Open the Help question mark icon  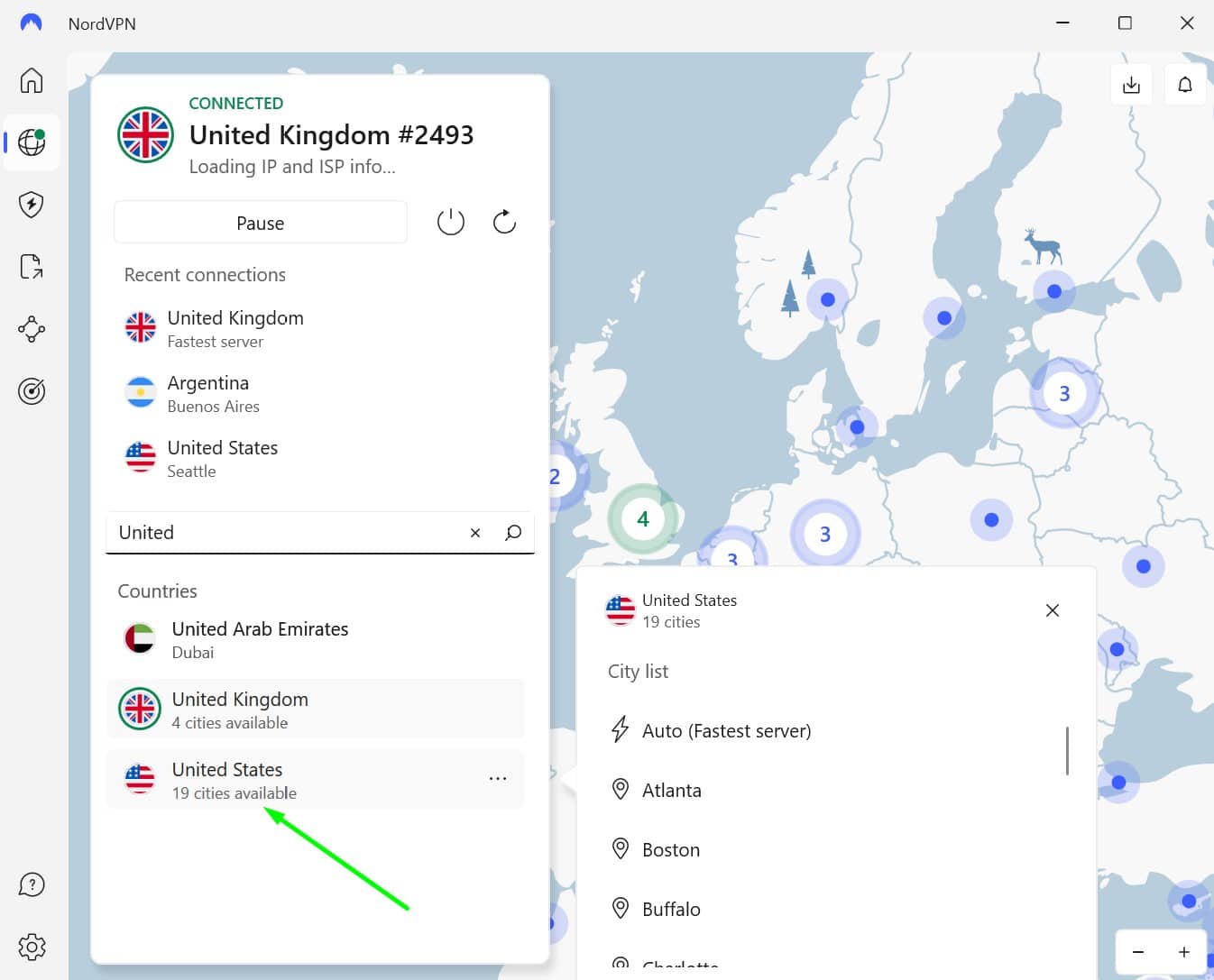pyautogui.click(x=32, y=885)
